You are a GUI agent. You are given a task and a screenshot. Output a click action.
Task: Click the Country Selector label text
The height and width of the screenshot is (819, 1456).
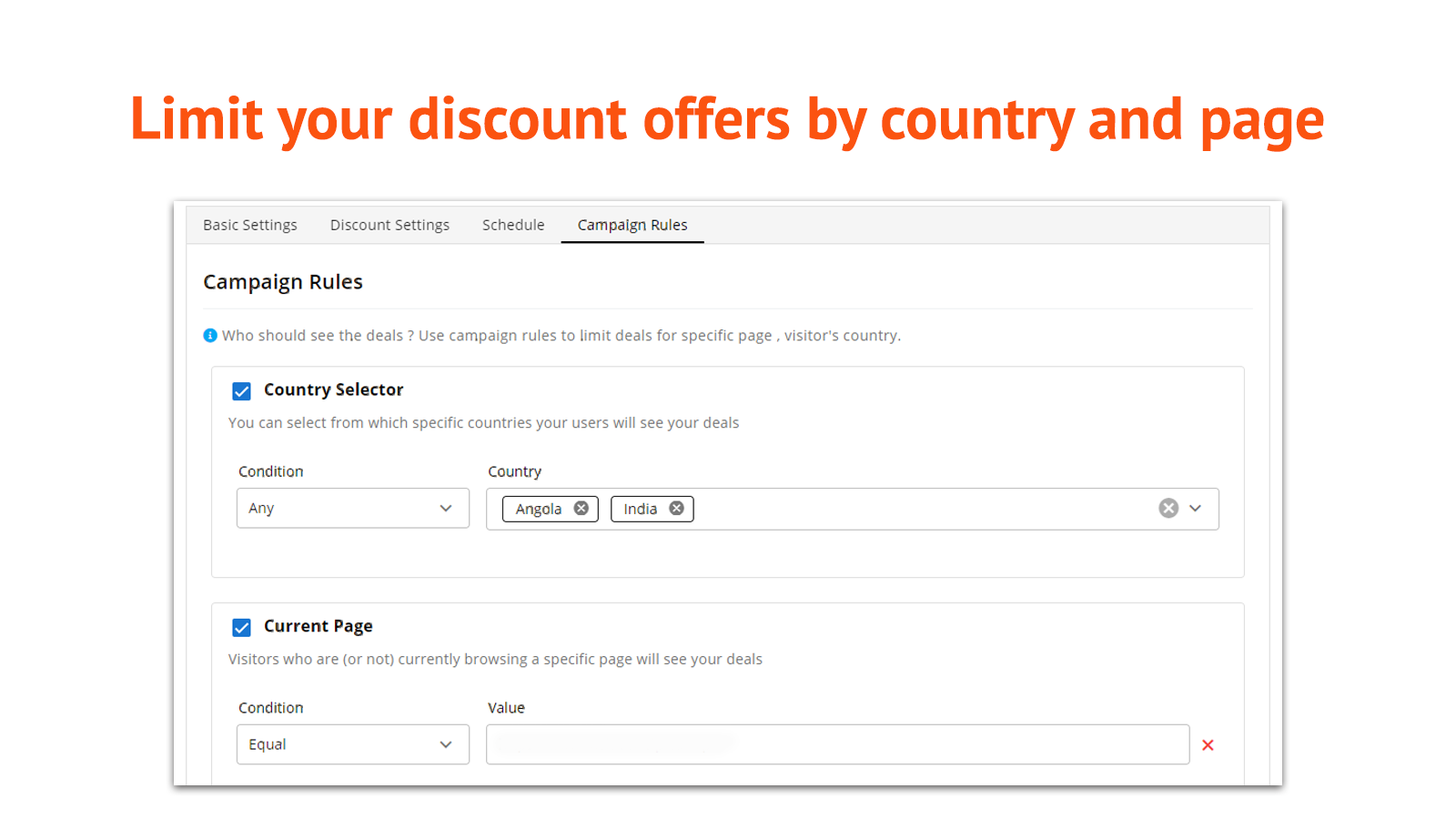(x=333, y=390)
